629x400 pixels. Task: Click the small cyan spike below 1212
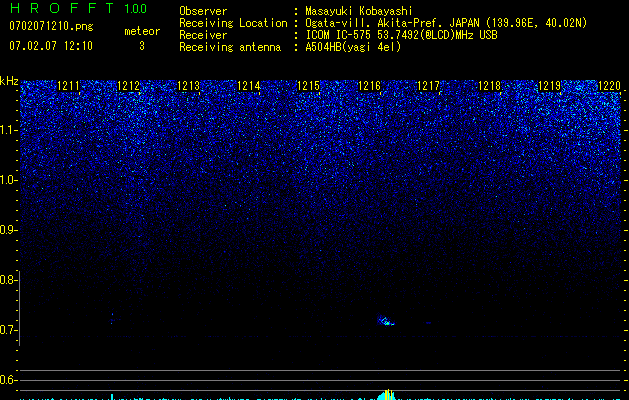coord(112,397)
